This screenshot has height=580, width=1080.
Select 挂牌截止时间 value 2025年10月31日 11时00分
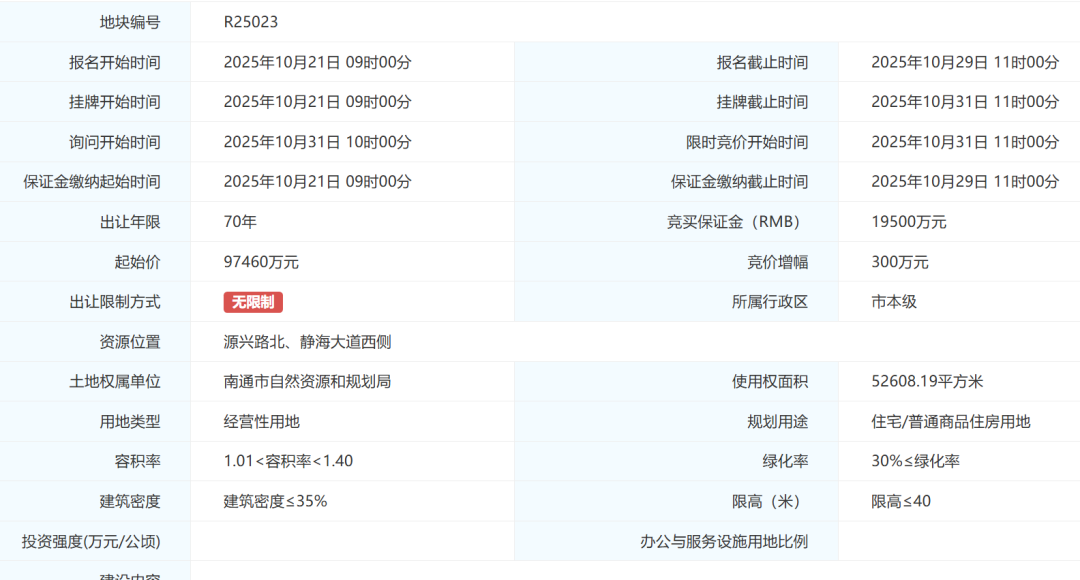click(965, 102)
